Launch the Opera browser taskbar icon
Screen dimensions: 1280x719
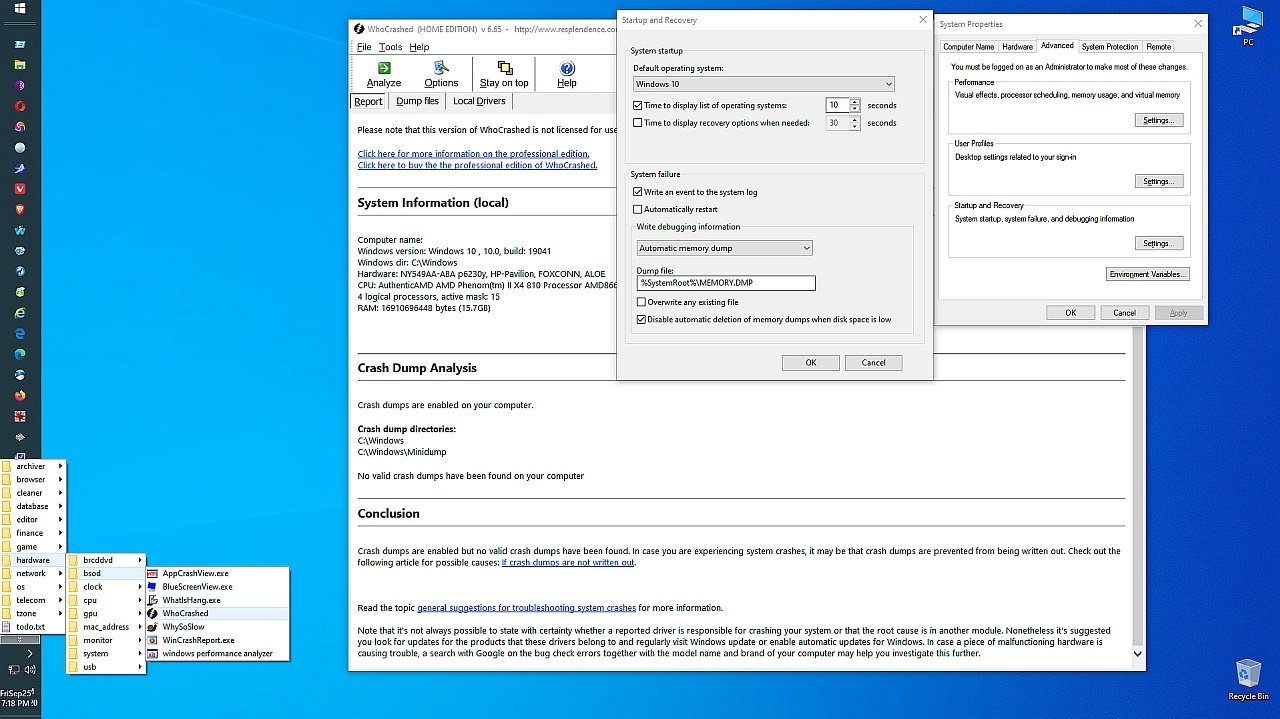pyautogui.click(x=20, y=106)
